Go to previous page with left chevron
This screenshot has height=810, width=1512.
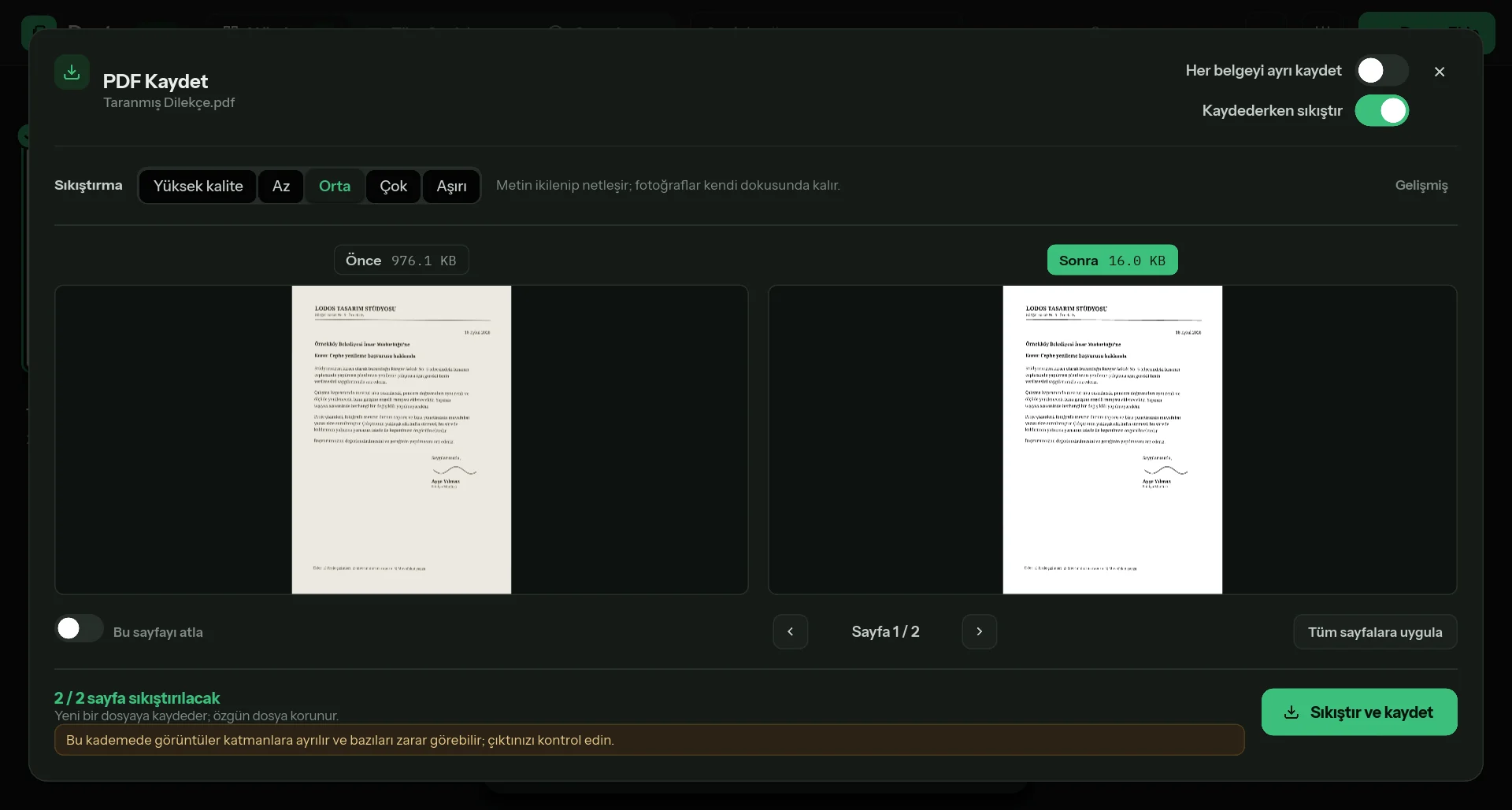click(x=791, y=632)
